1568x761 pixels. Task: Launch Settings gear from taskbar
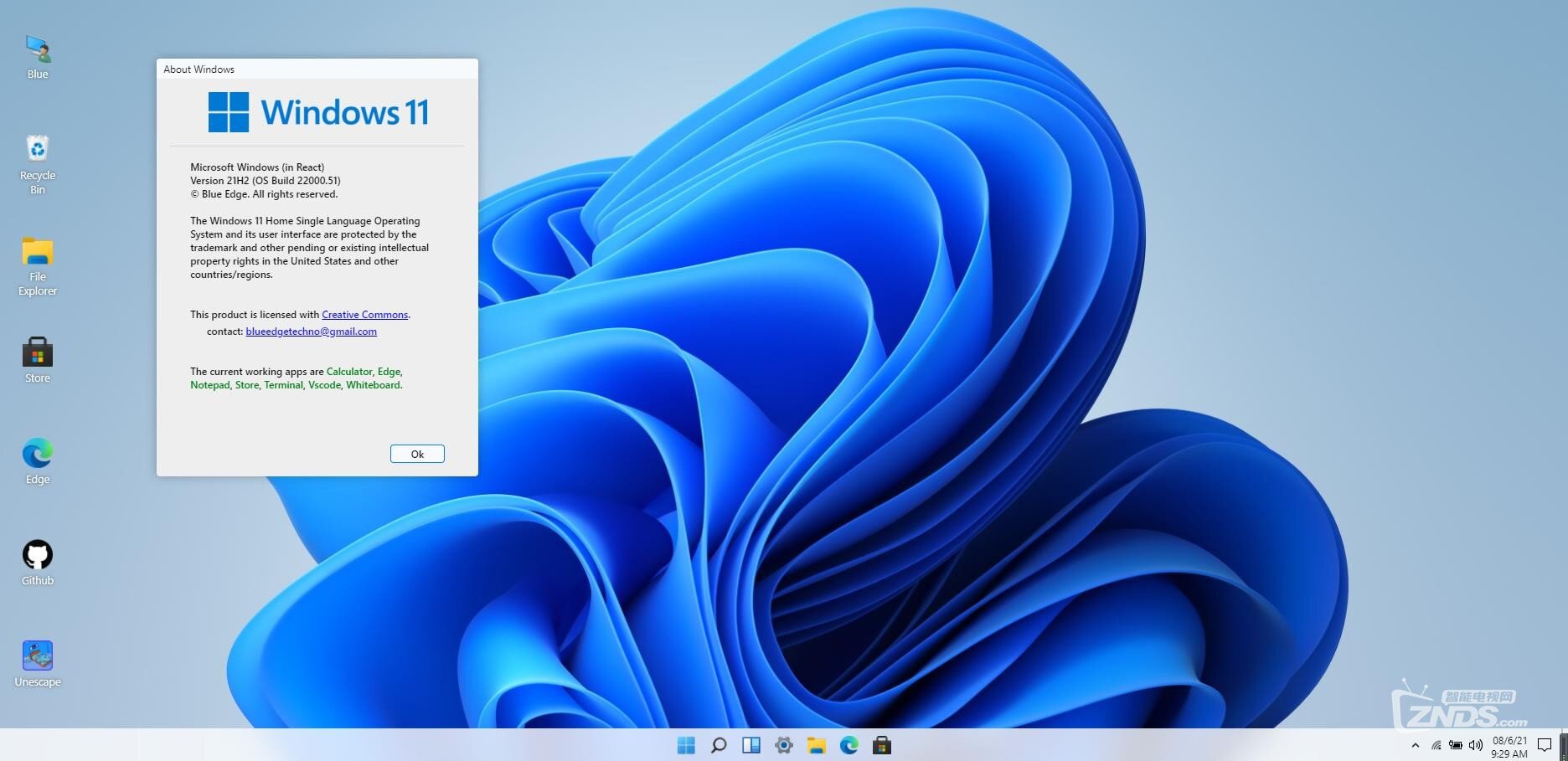pos(784,745)
